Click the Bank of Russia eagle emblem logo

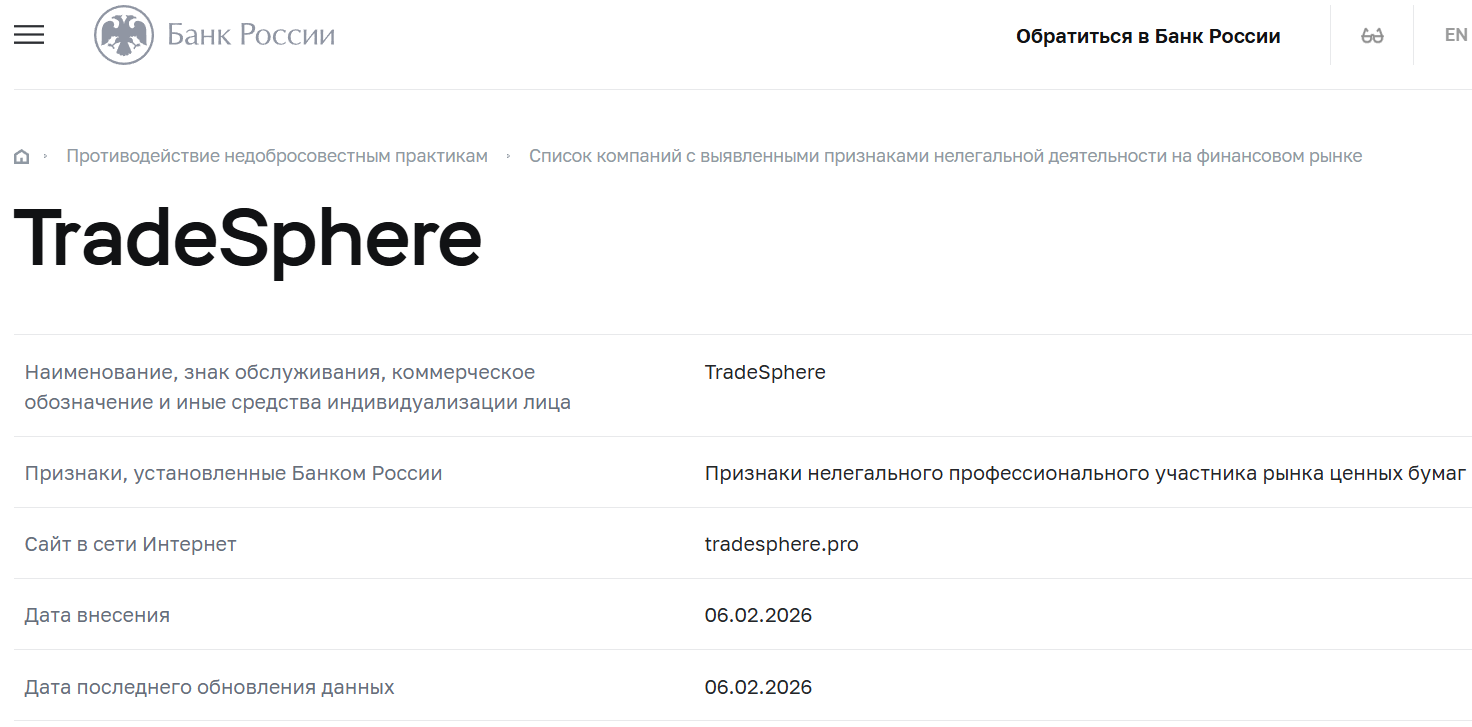120,33
